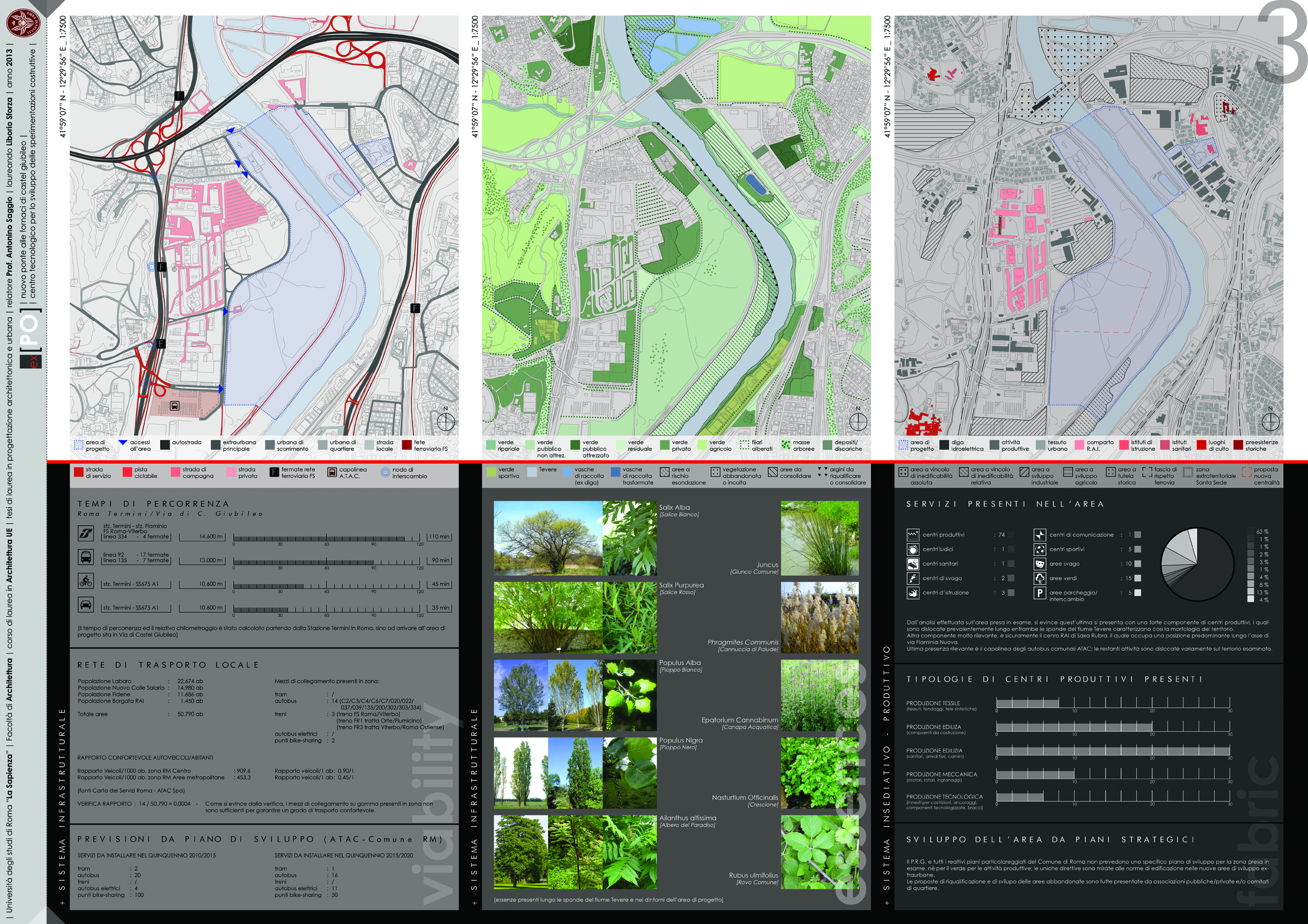Click the soccer ball centri sportivi icon
Image resolution: width=1308 pixels, height=924 pixels.
pos(1040,549)
